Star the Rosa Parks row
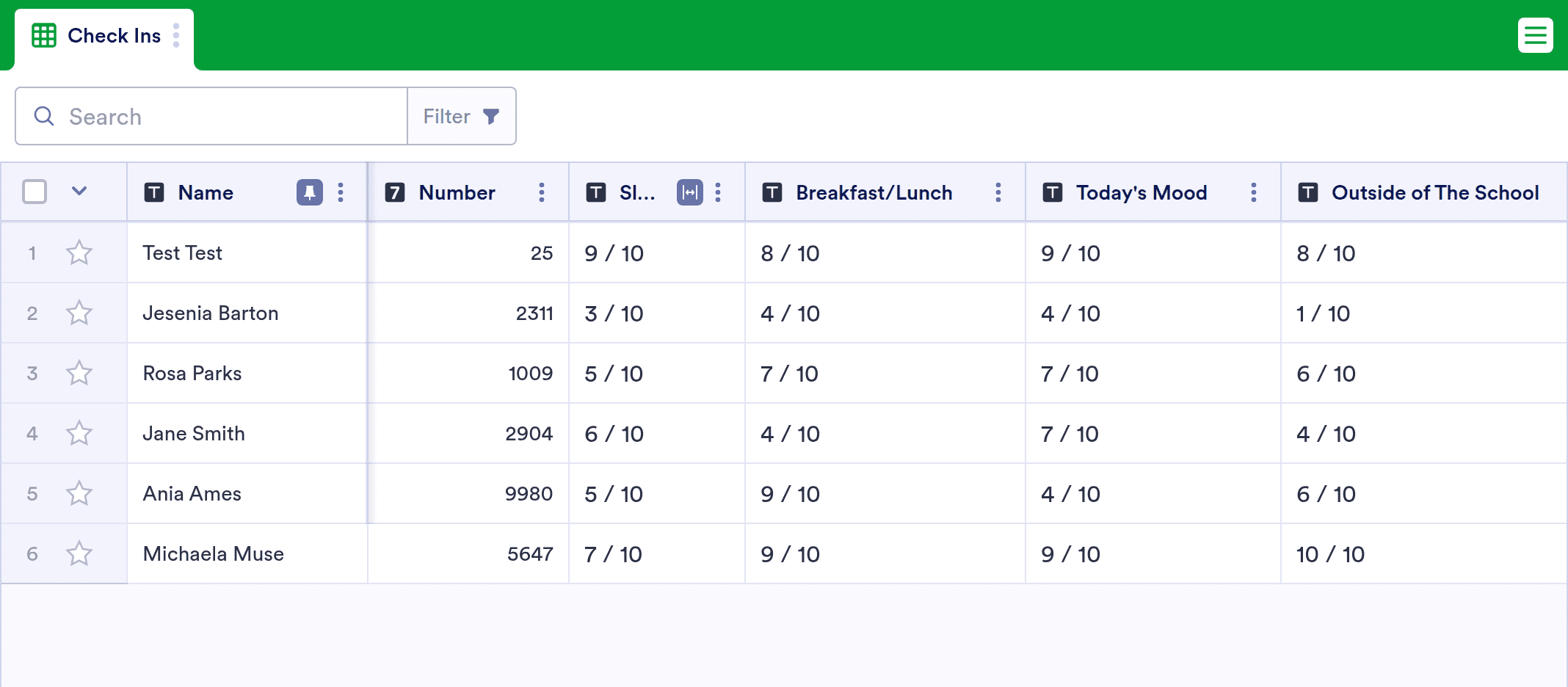This screenshot has height=687, width=1568. [x=79, y=374]
